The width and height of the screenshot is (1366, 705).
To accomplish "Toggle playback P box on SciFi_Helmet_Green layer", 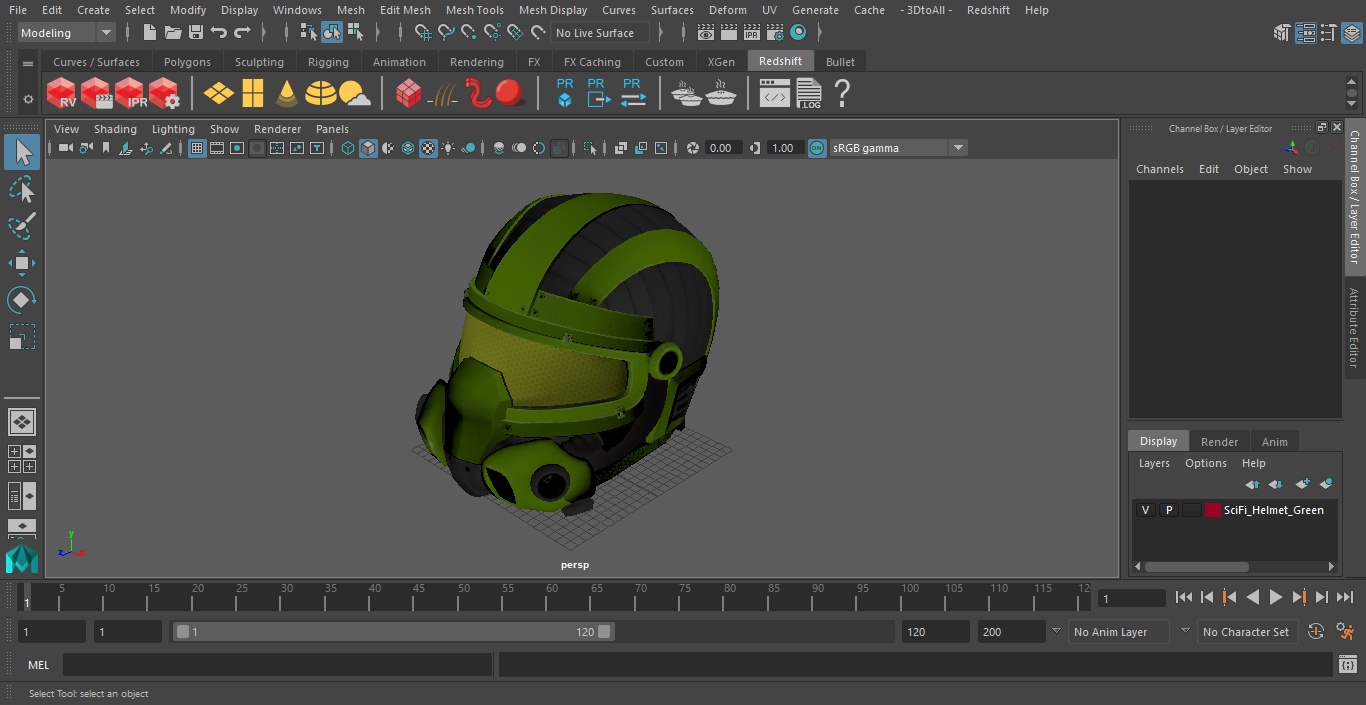I will [1168, 510].
